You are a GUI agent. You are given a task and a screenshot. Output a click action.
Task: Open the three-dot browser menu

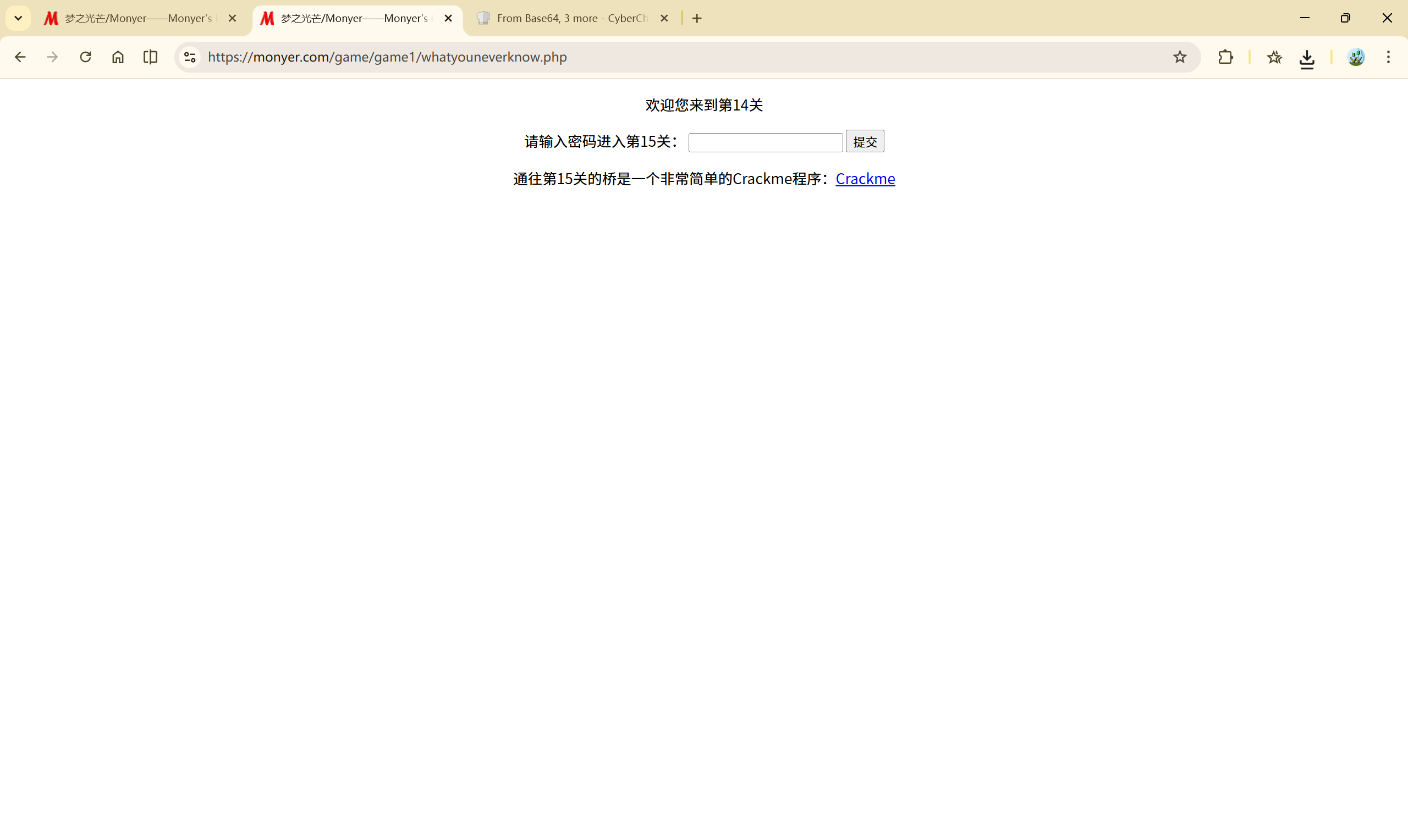[1388, 57]
